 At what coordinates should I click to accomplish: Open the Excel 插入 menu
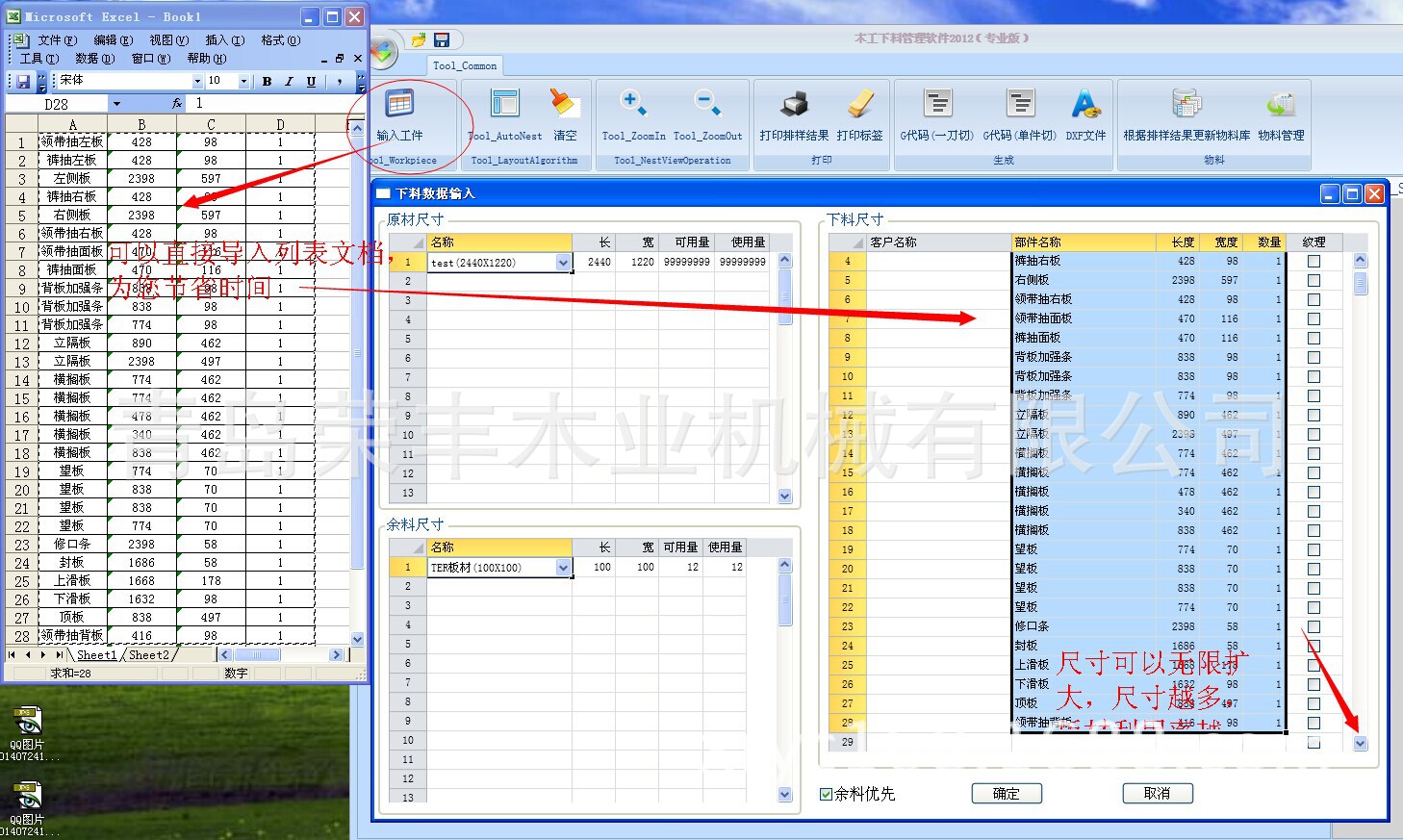[225, 40]
